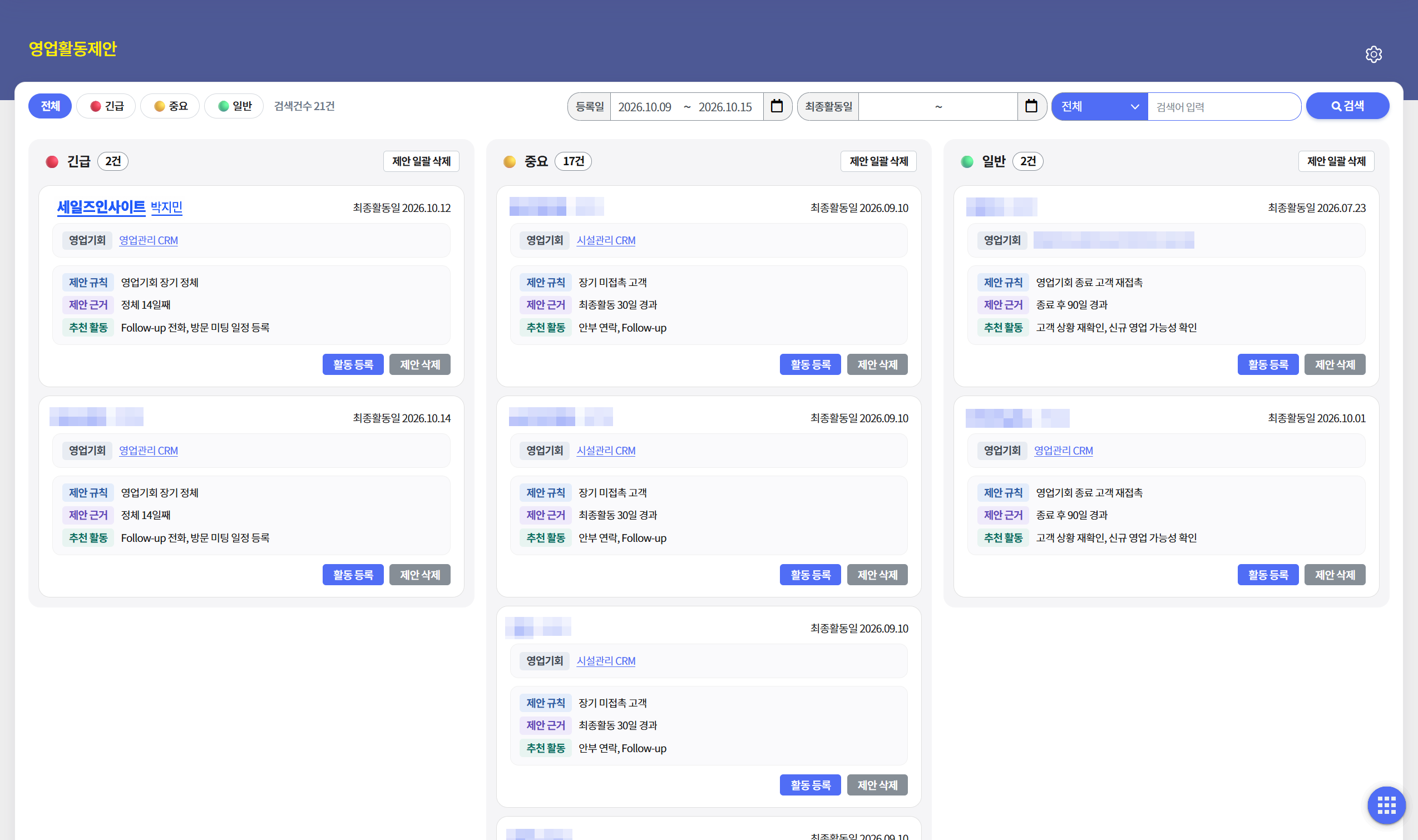Set the 등록일 end date 2026.10.15
The width and height of the screenshot is (1418, 840).
[725, 107]
